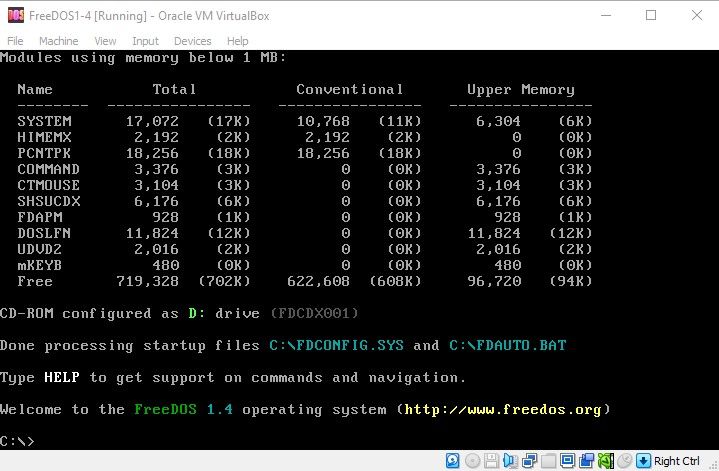Click the 10,768 conventional memory value
The image size is (719, 471).
[x=323, y=121]
